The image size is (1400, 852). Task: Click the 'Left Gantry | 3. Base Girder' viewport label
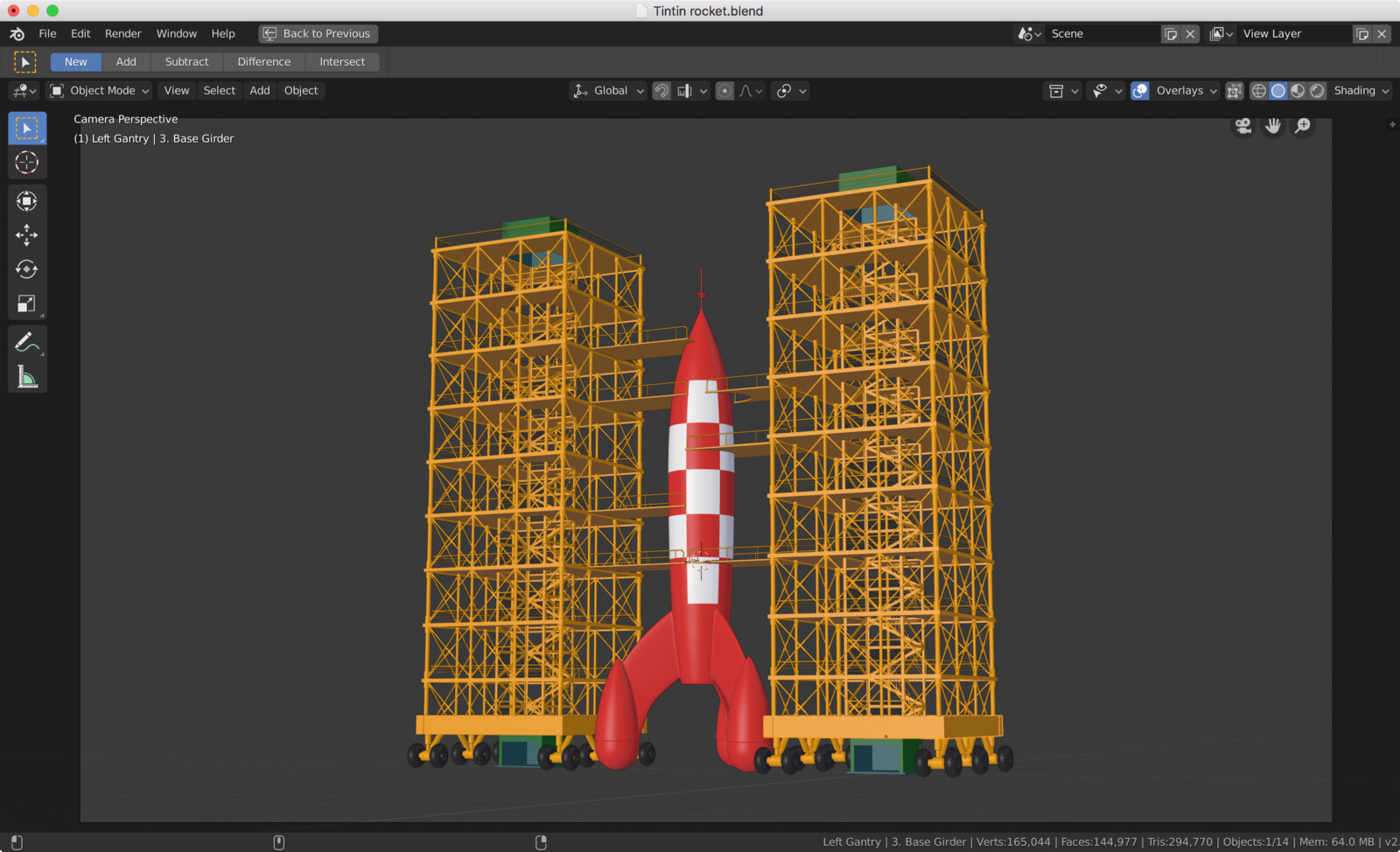154,138
